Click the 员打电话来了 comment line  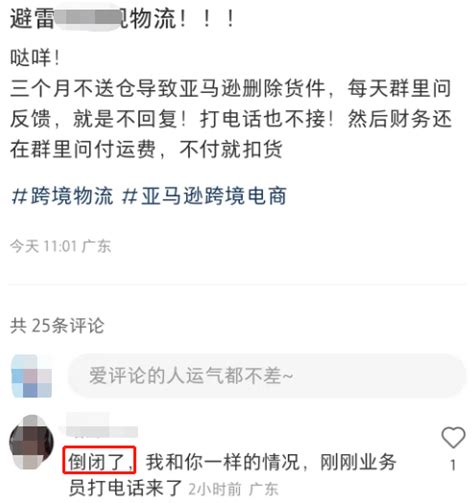(125, 489)
